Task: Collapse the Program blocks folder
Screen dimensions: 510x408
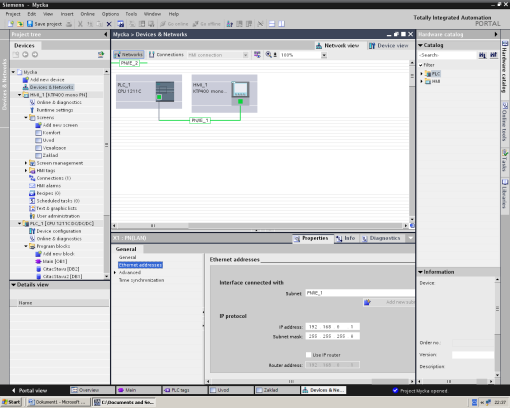Action: 26,246
